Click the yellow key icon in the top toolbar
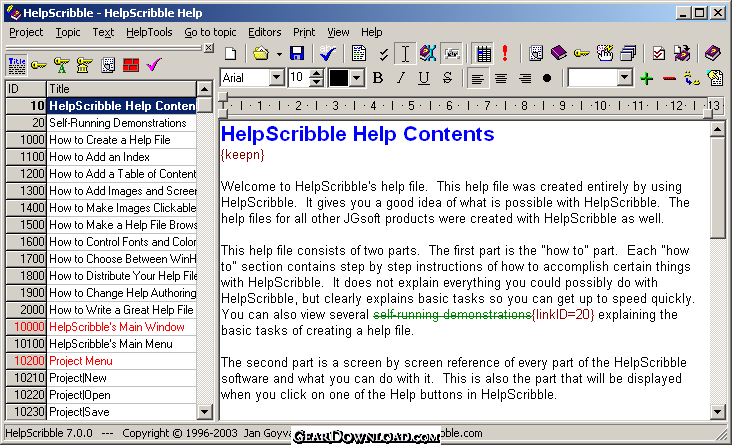 581,53
